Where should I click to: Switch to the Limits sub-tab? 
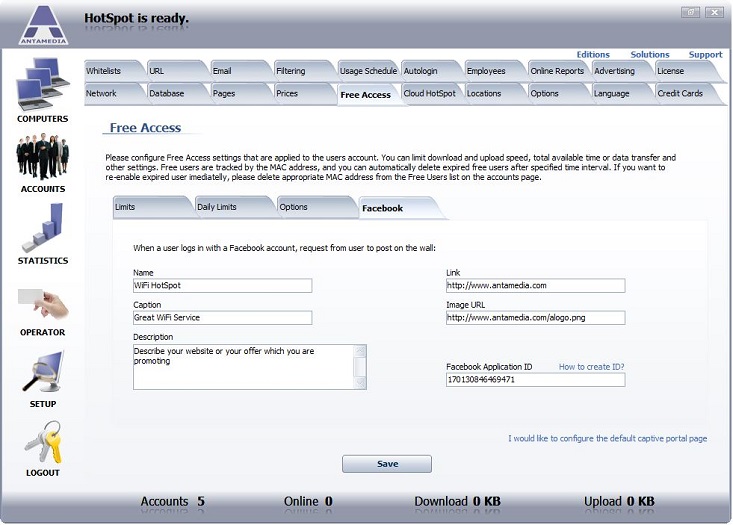coord(150,207)
